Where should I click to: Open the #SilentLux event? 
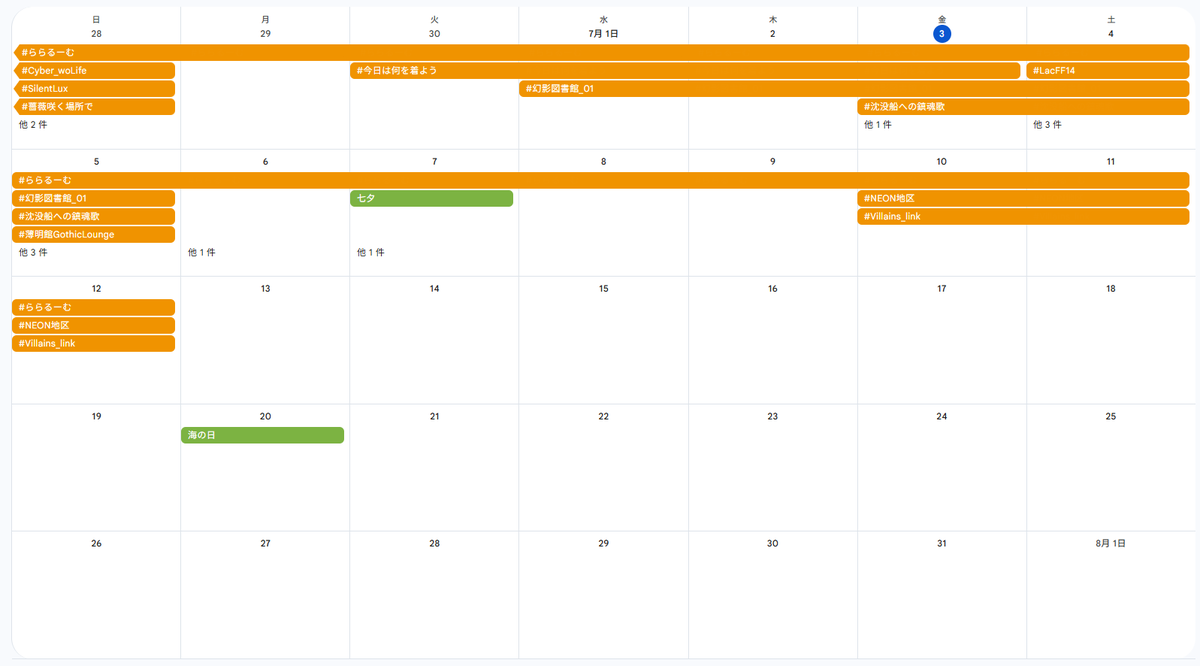[x=94, y=89]
